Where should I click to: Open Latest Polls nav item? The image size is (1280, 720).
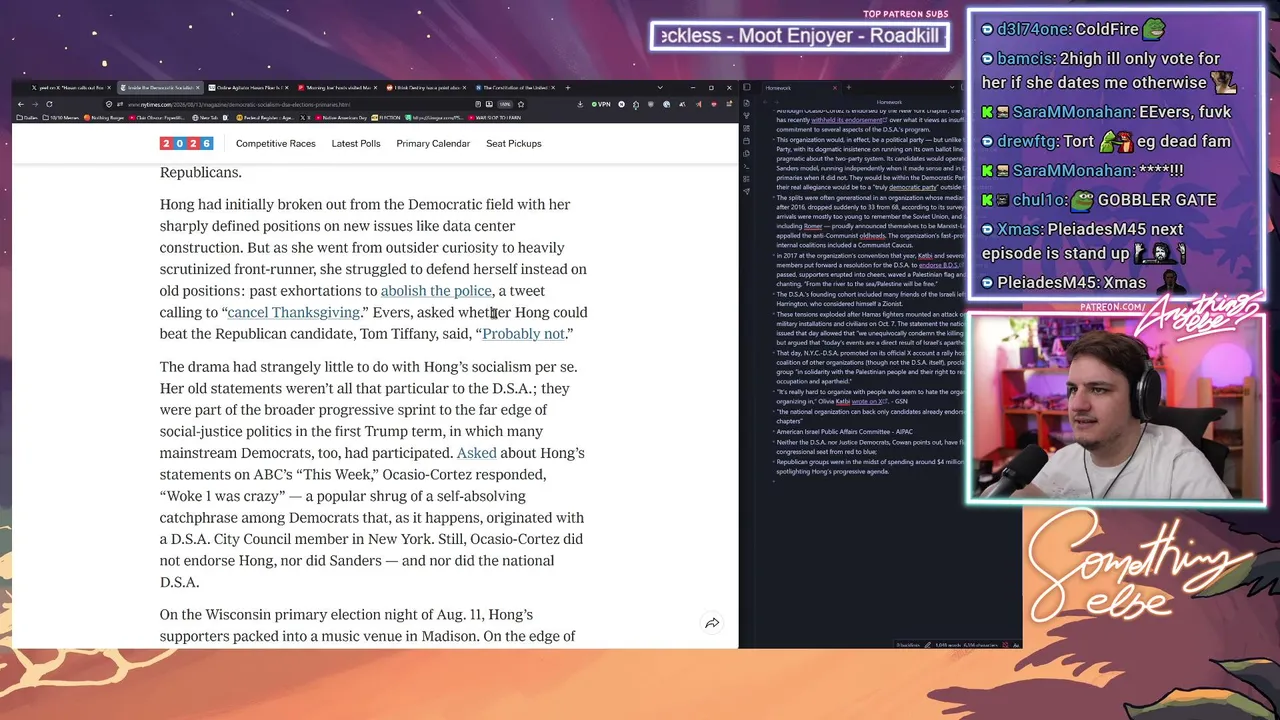pyautogui.click(x=356, y=143)
